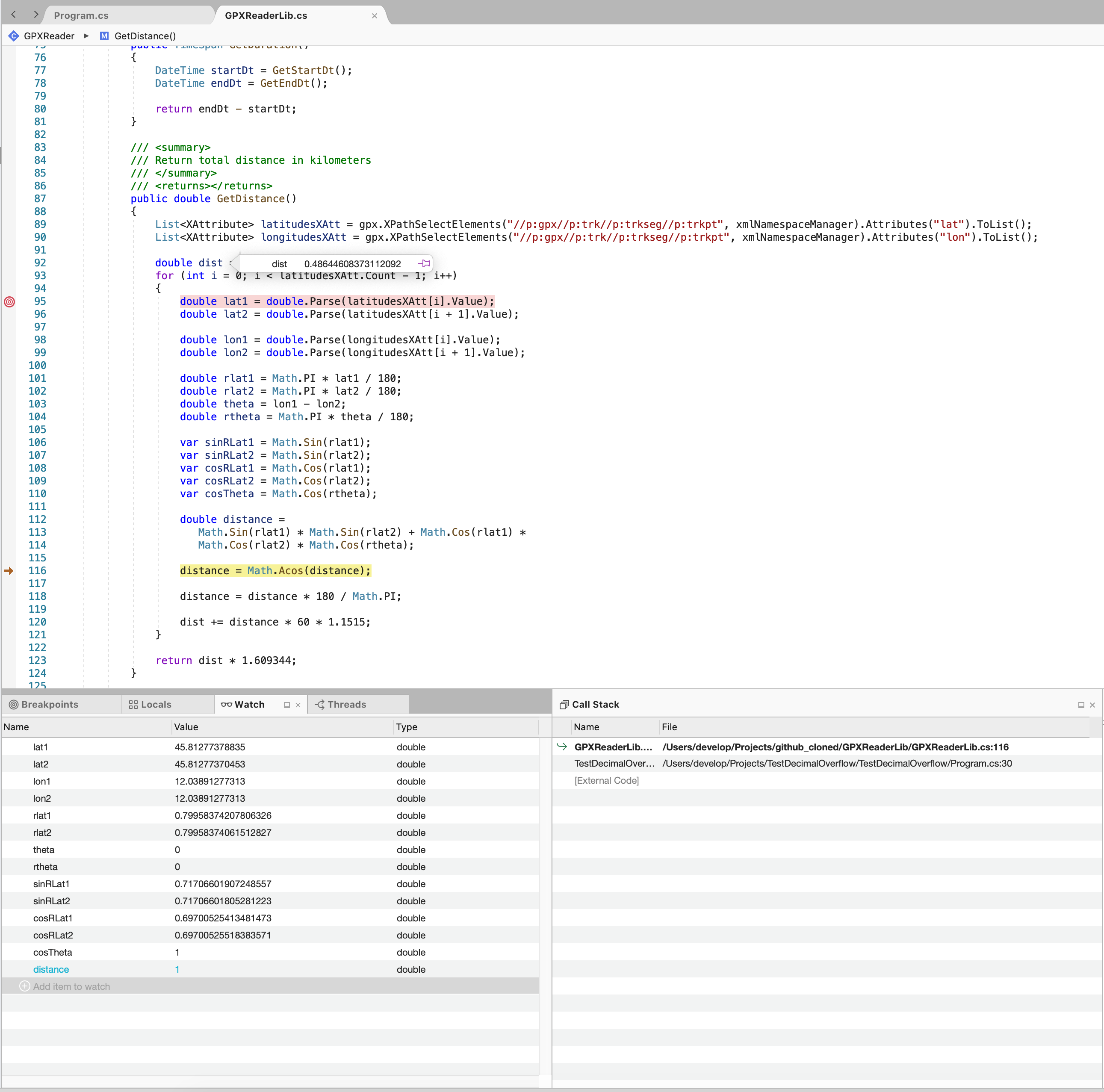Click the Threads panel branch icon

click(320, 705)
